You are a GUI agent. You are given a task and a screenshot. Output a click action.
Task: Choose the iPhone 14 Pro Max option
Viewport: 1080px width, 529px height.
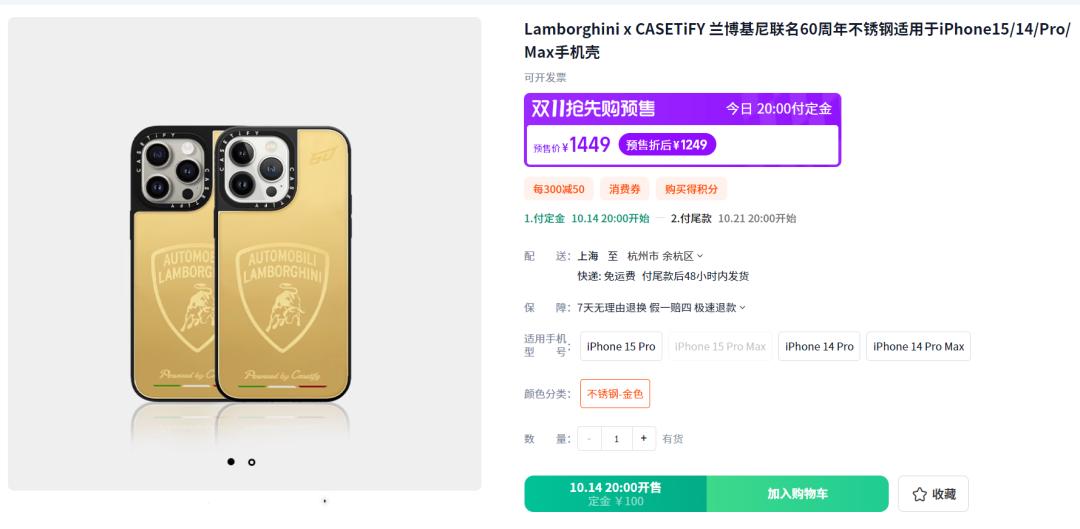918,346
